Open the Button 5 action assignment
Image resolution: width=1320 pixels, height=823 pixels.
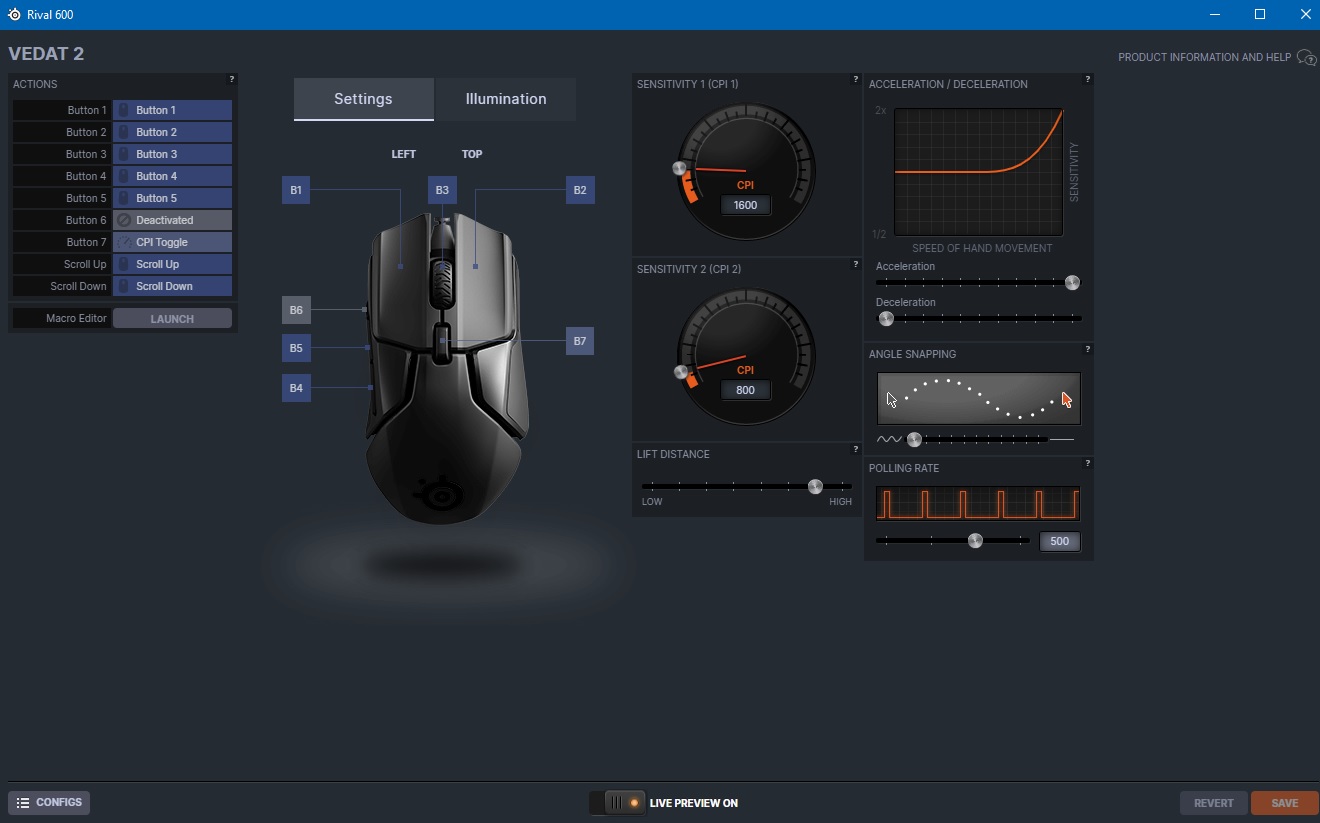tap(172, 198)
